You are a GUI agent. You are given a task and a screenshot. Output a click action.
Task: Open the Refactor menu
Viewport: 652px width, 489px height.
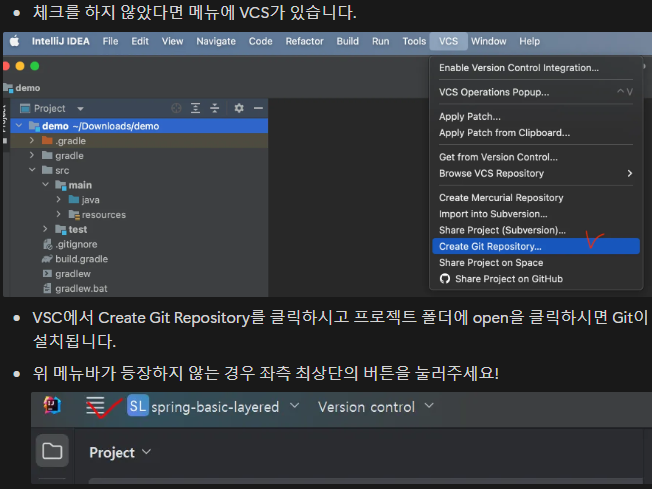point(304,41)
